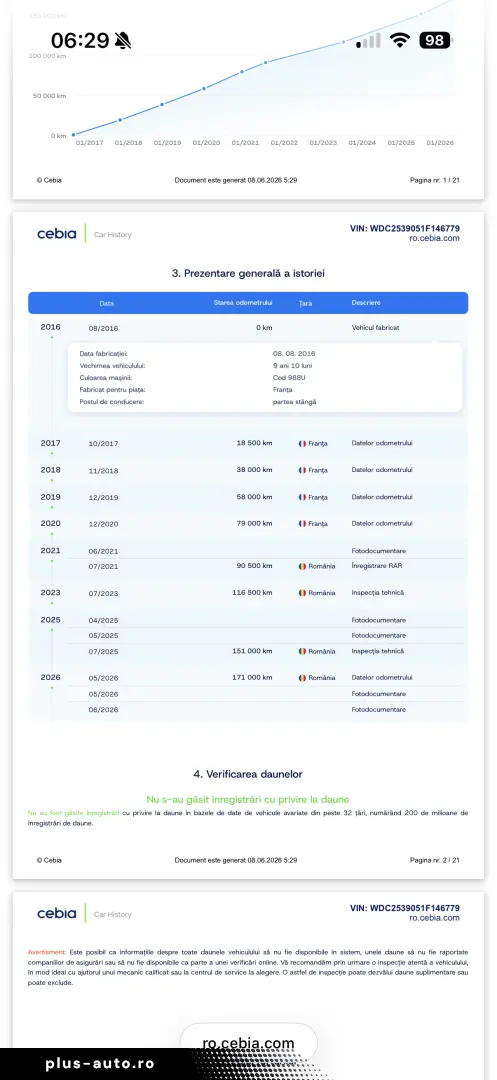Select the 2023 timeline year marker

pyautogui.click(x=50, y=592)
